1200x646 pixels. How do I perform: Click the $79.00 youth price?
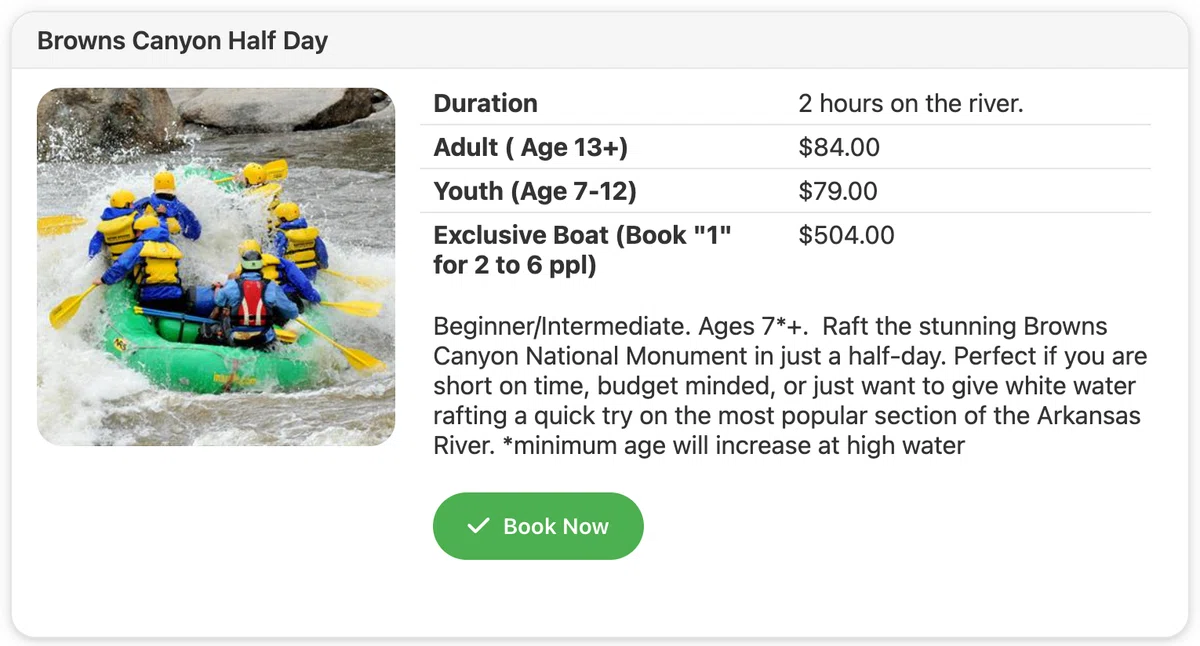[838, 191]
